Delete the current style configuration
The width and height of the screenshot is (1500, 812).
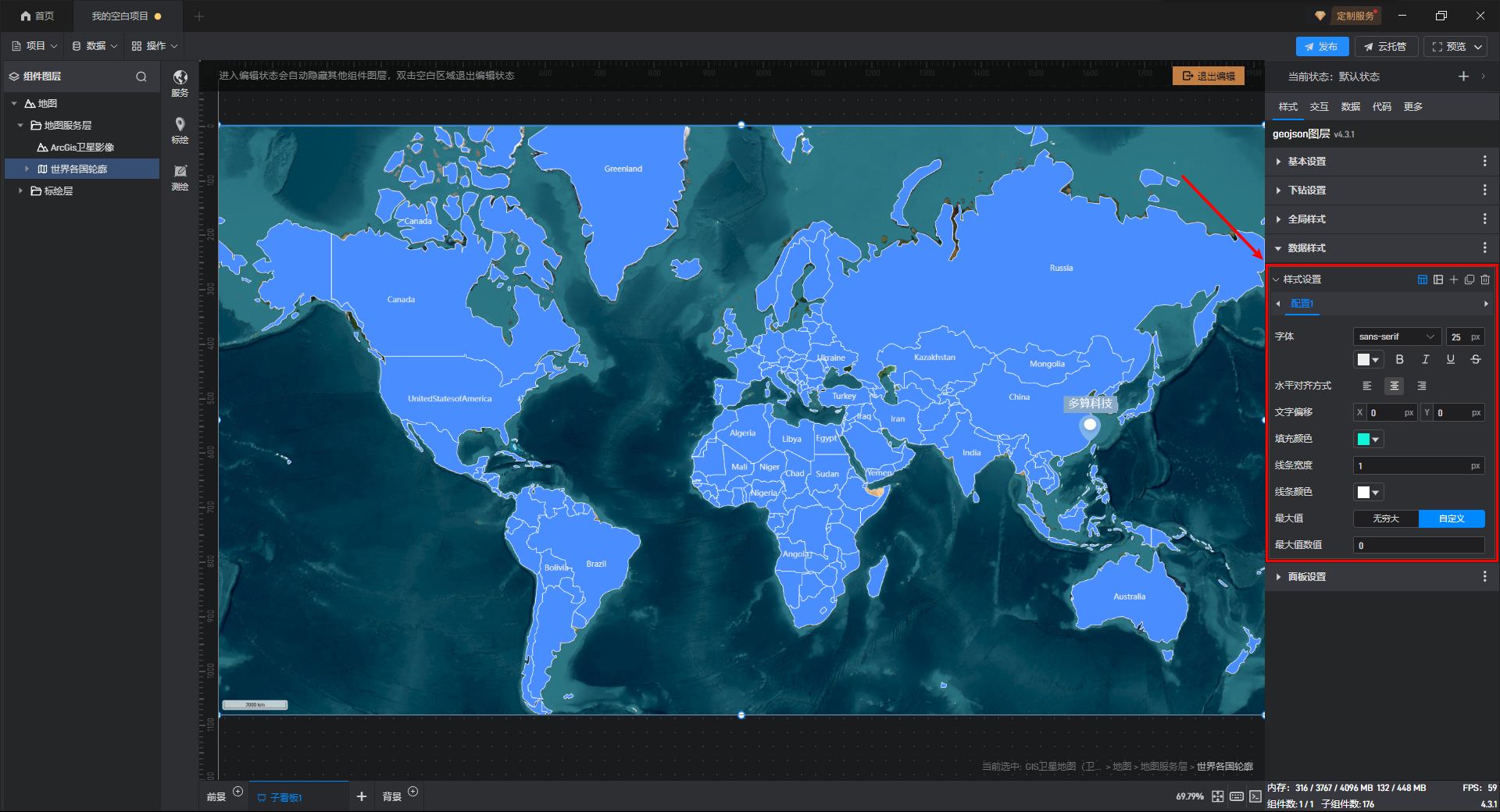pyautogui.click(x=1485, y=280)
